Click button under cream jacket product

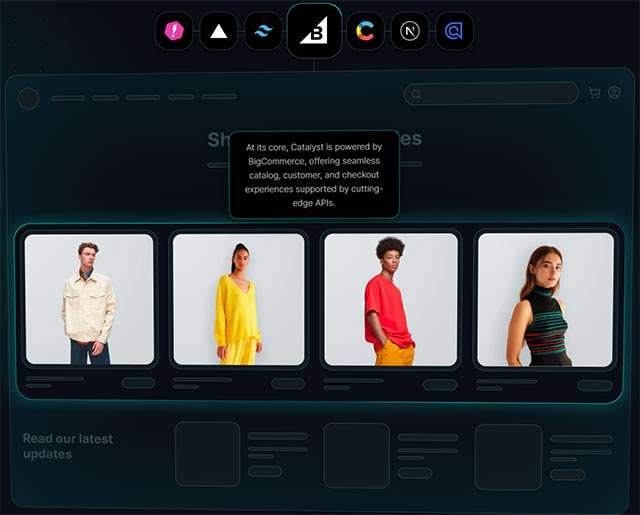tap(138, 383)
